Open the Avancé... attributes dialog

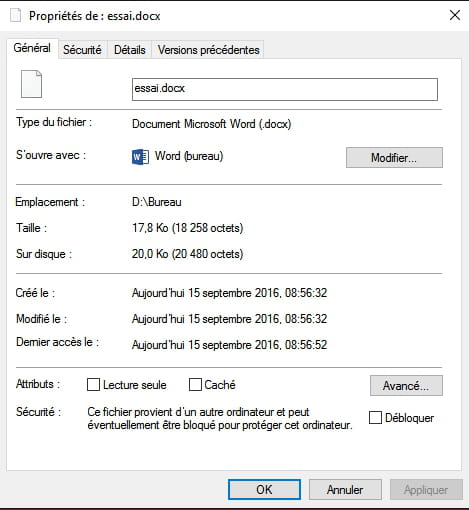[x=406, y=386]
